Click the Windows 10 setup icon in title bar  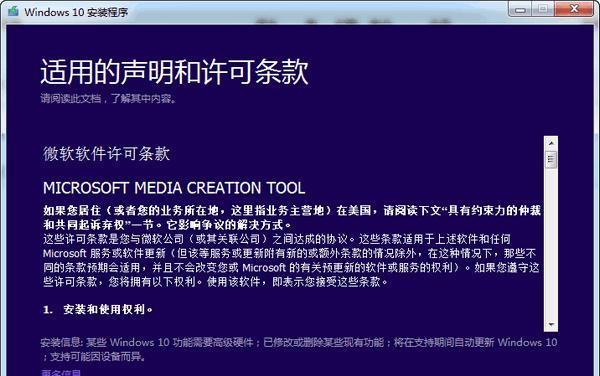(13, 11)
